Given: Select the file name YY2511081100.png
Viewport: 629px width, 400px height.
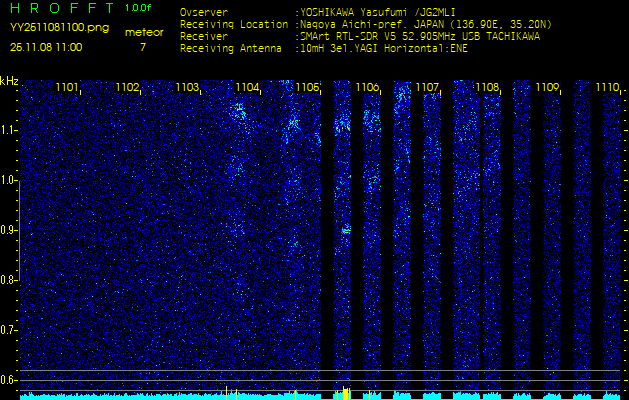Looking at the screenshot, I should coord(59,28).
